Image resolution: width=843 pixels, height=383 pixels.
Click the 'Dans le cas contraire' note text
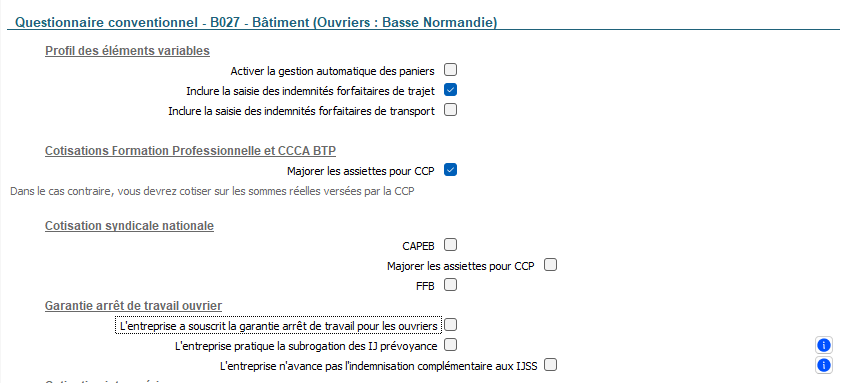tap(212, 191)
